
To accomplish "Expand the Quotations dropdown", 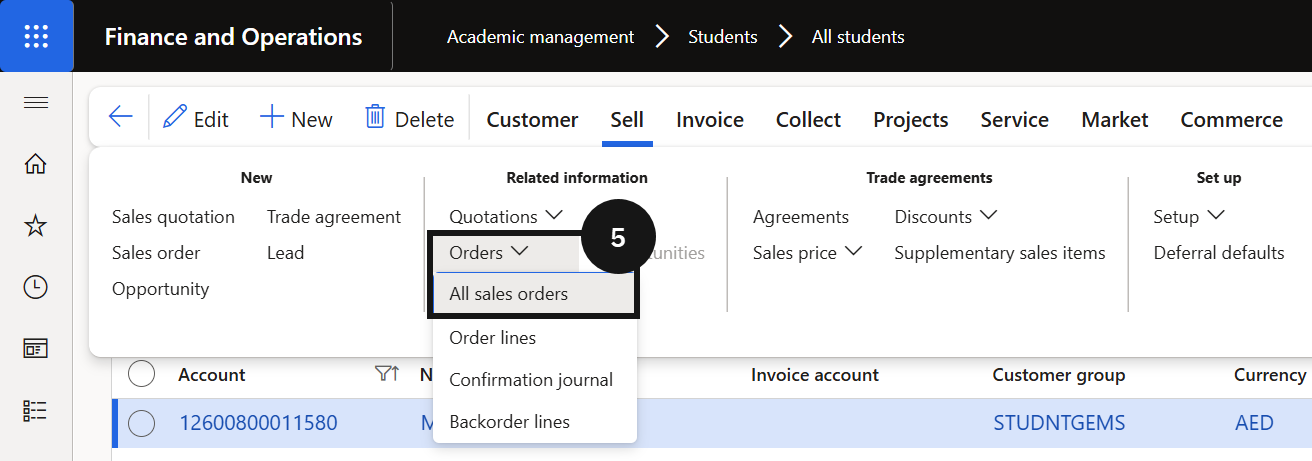I will click(x=506, y=217).
